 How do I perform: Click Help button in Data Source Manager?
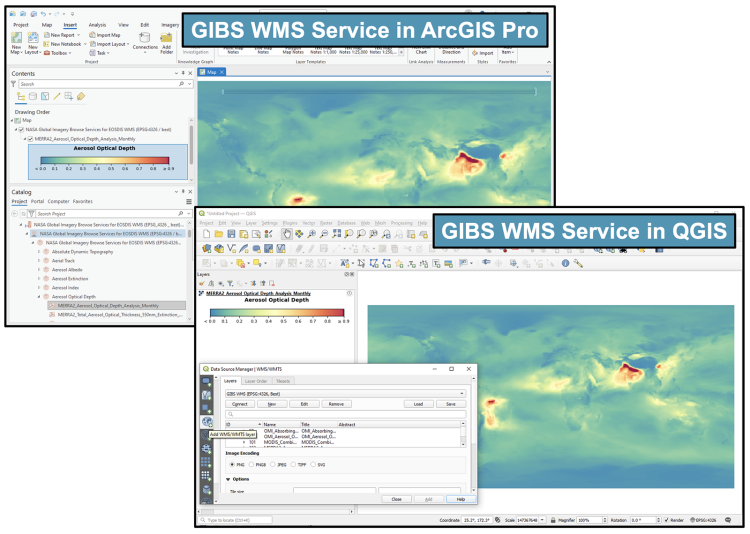coord(461,499)
